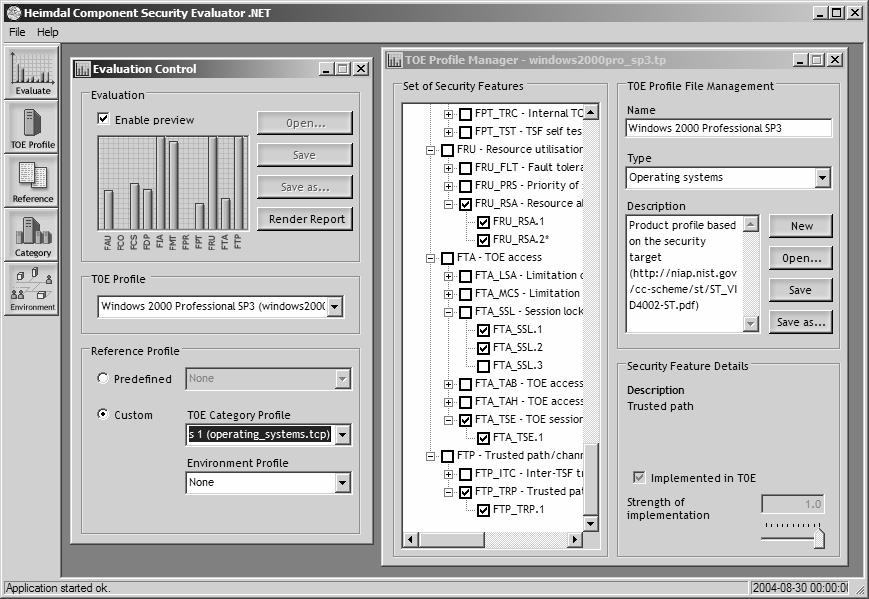Uncheck the FTP_TRP.1 checkbox

[x=483, y=510]
